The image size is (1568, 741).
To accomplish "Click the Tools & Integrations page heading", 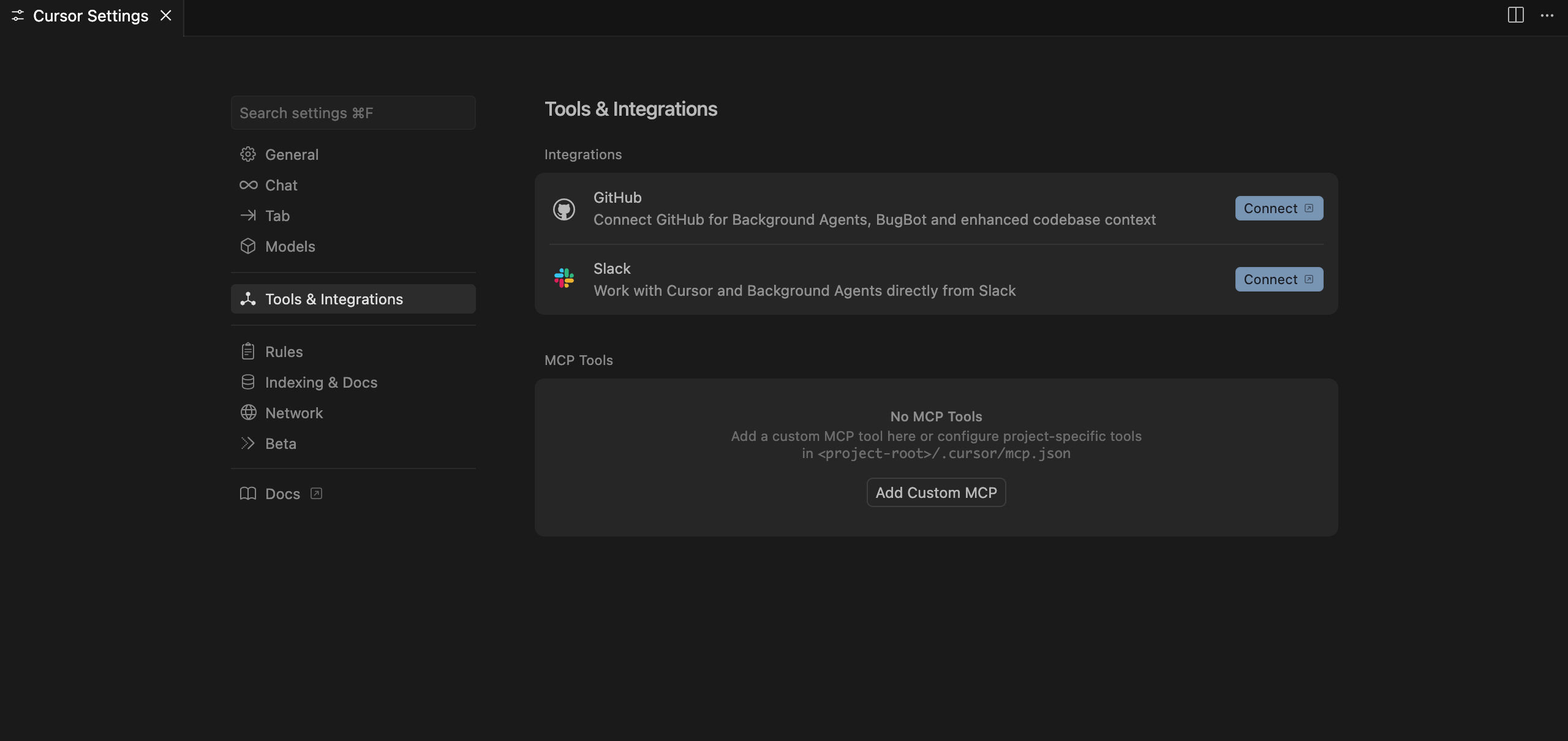I will 631,109.
